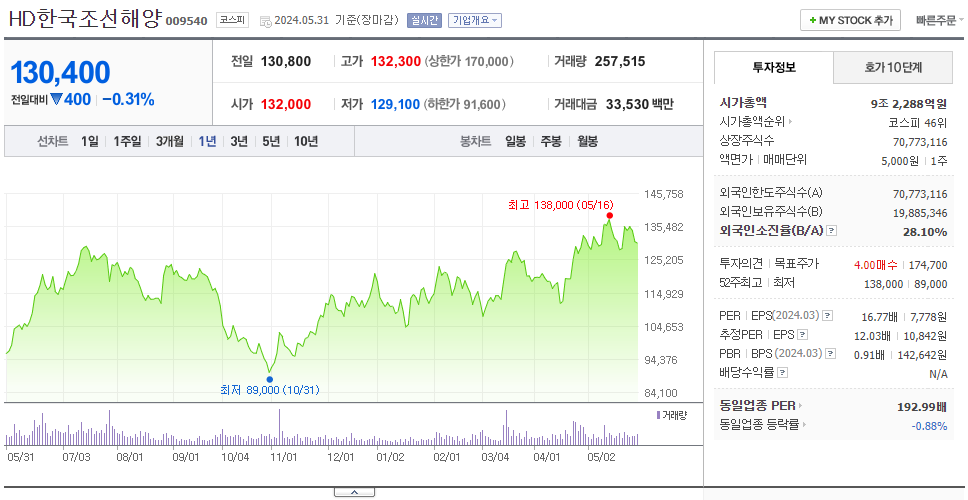Click the 코스피 market label

tap(232, 20)
